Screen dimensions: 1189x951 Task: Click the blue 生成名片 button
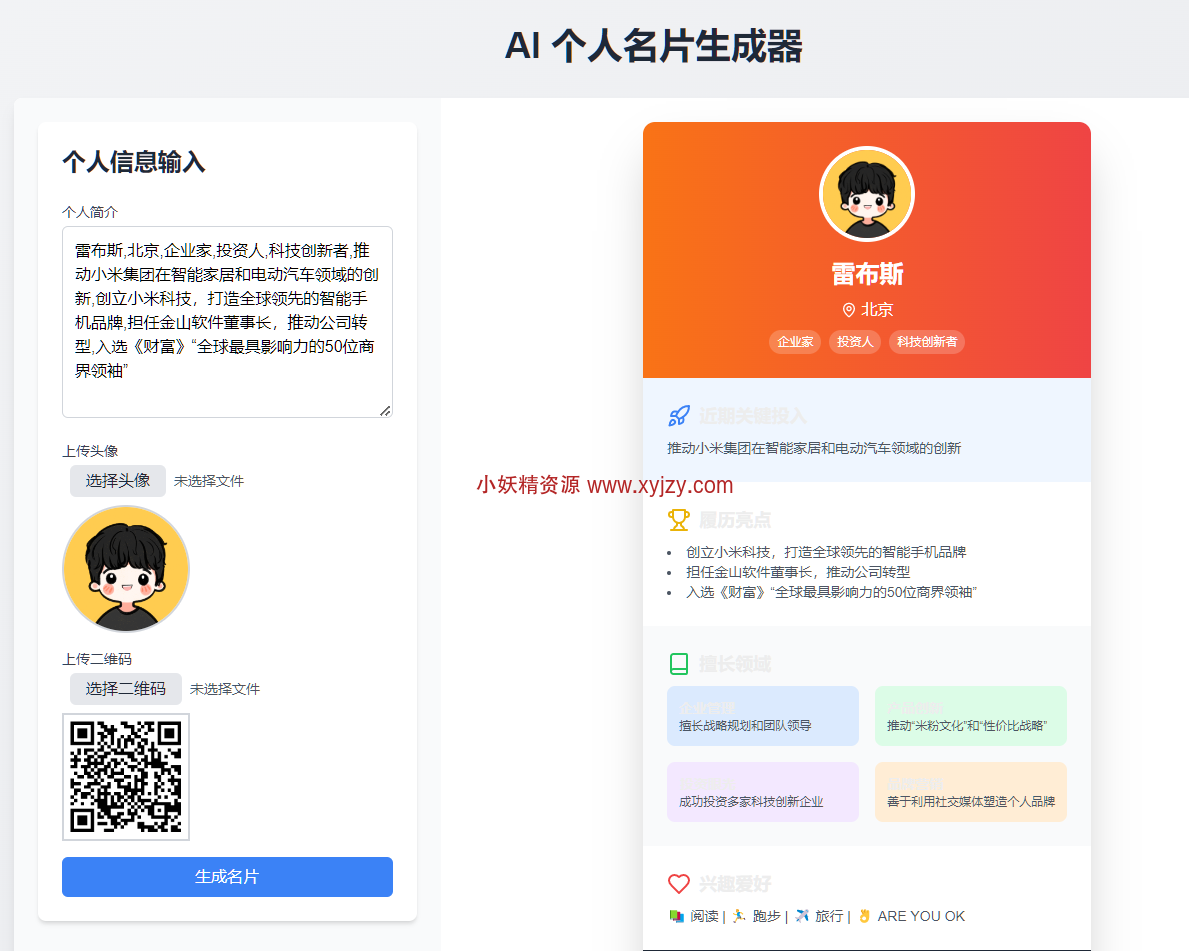tap(227, 877)
